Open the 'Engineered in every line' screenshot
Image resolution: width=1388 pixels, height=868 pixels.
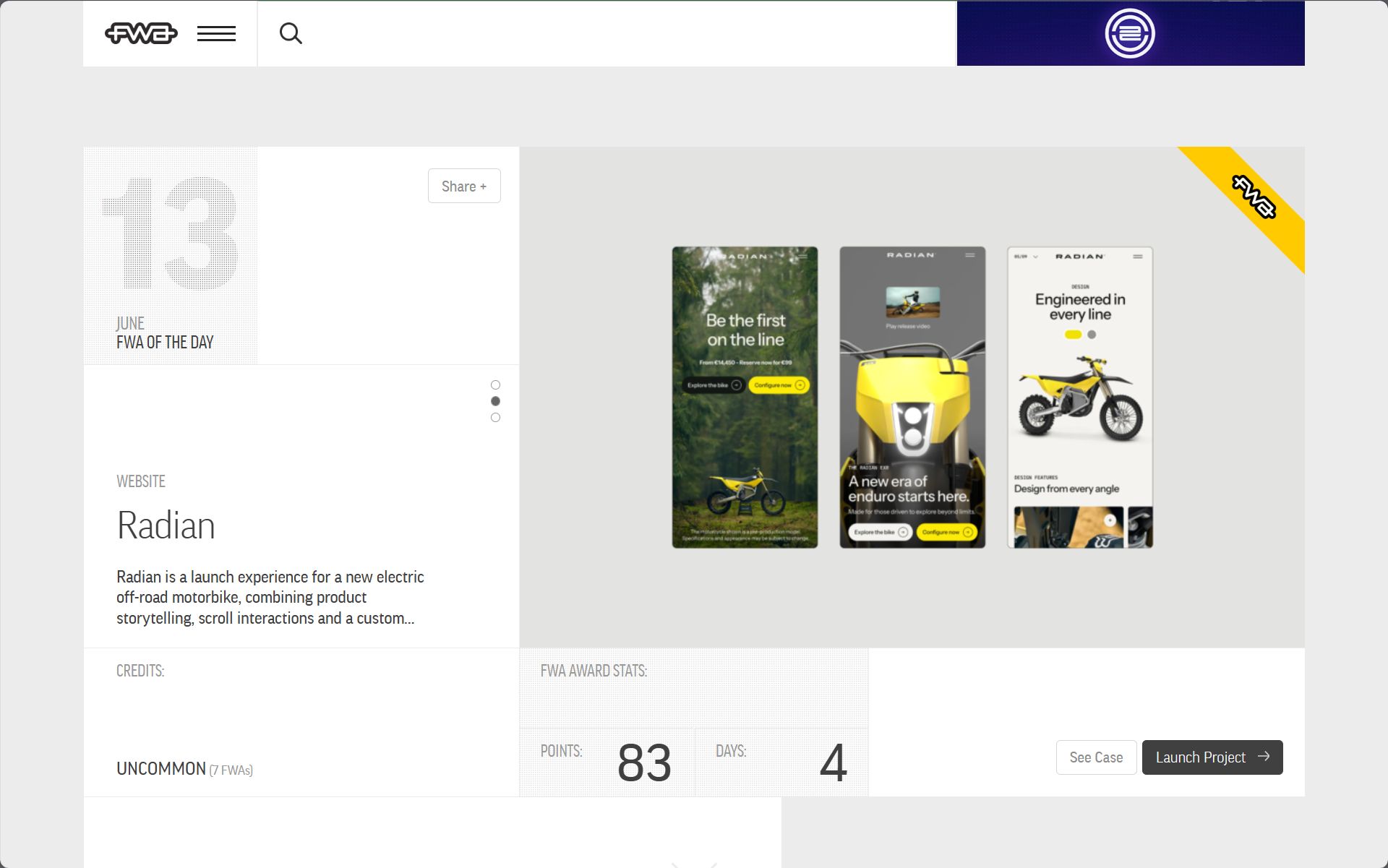pos(1080,398)
